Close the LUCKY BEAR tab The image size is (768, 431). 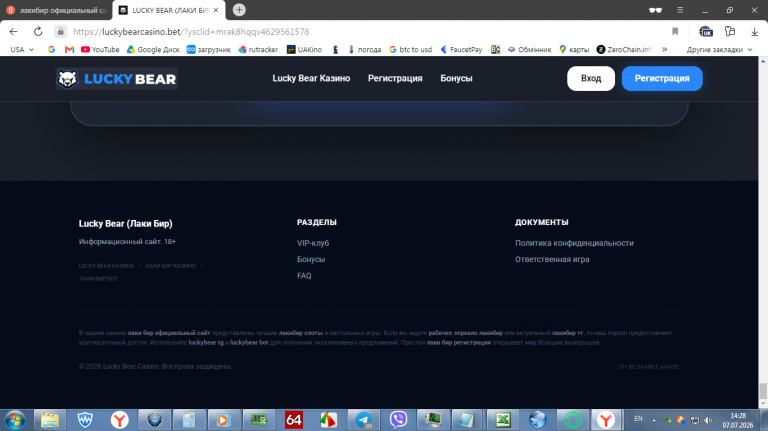216,10
